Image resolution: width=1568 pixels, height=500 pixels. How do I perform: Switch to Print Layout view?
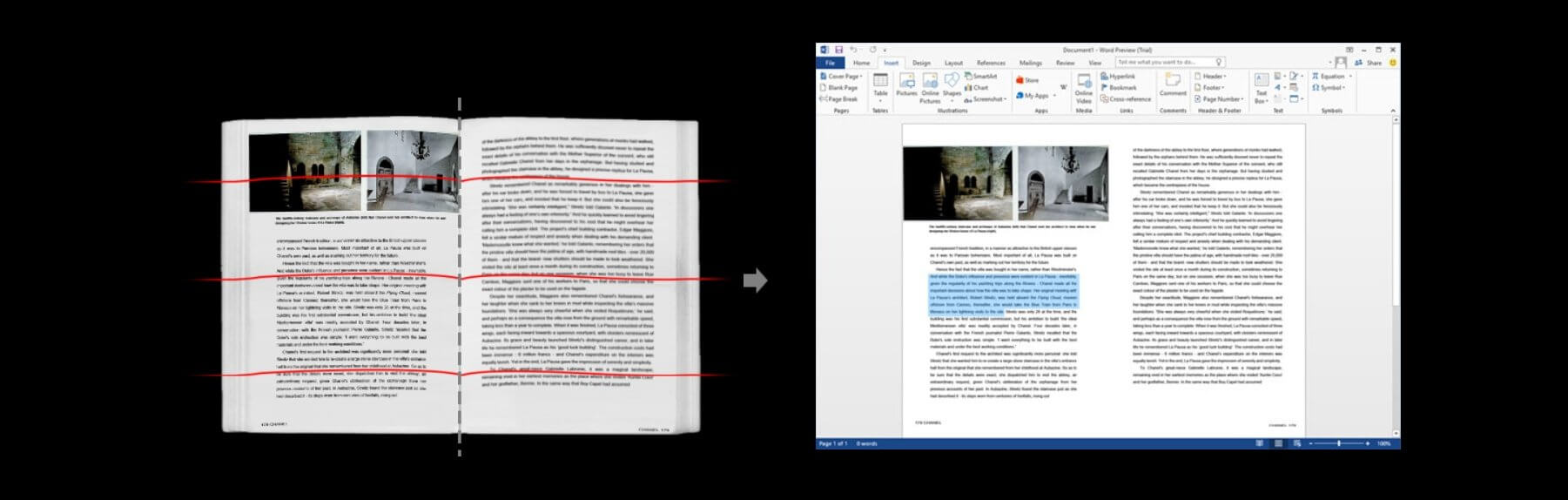[1278, 443]
